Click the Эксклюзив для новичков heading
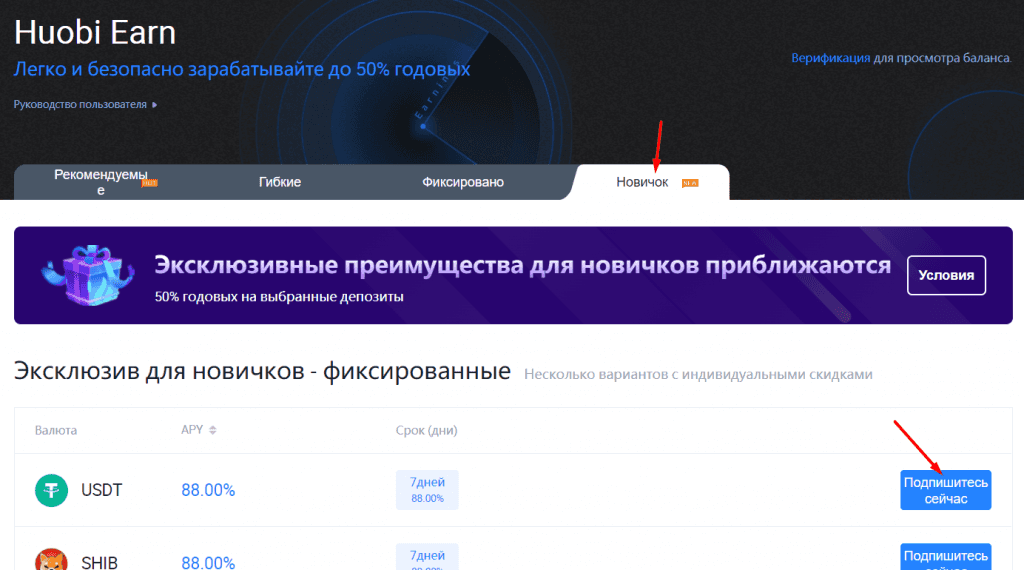Viewport: 1024px width, 570px height. pos(262,371)
